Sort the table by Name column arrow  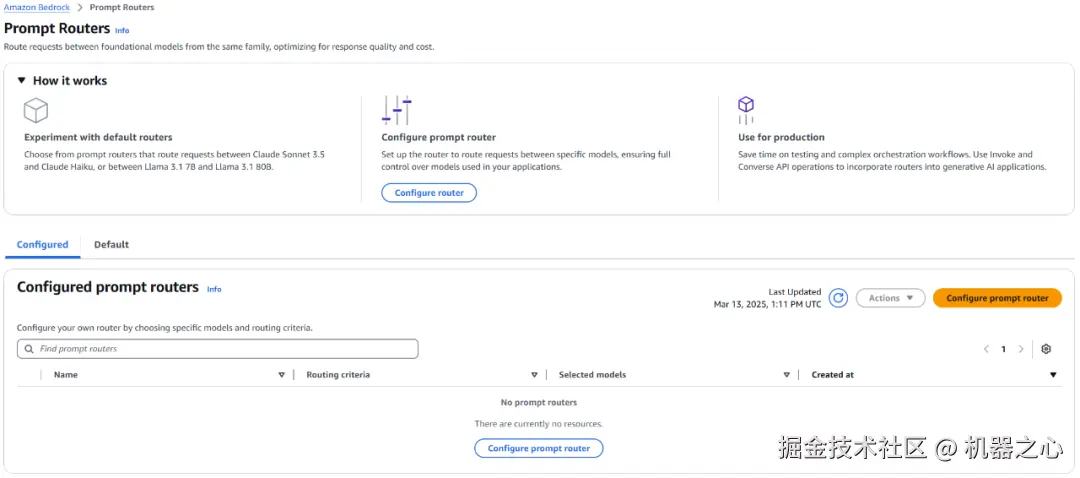pyautogui.click(x=281, y=375)
